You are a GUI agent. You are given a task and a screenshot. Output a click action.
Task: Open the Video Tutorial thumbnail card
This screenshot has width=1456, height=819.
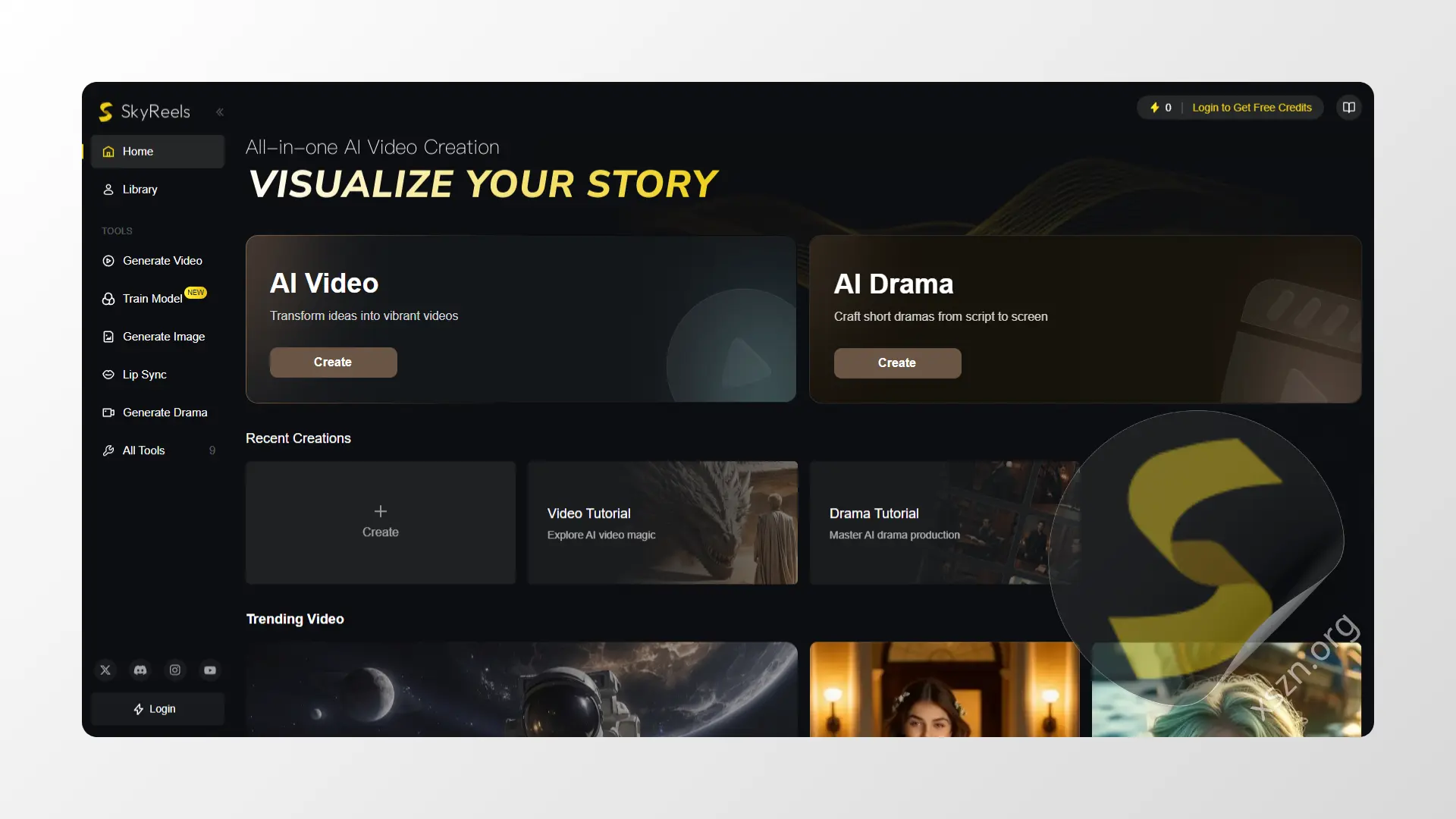click(x=663, y=522)
